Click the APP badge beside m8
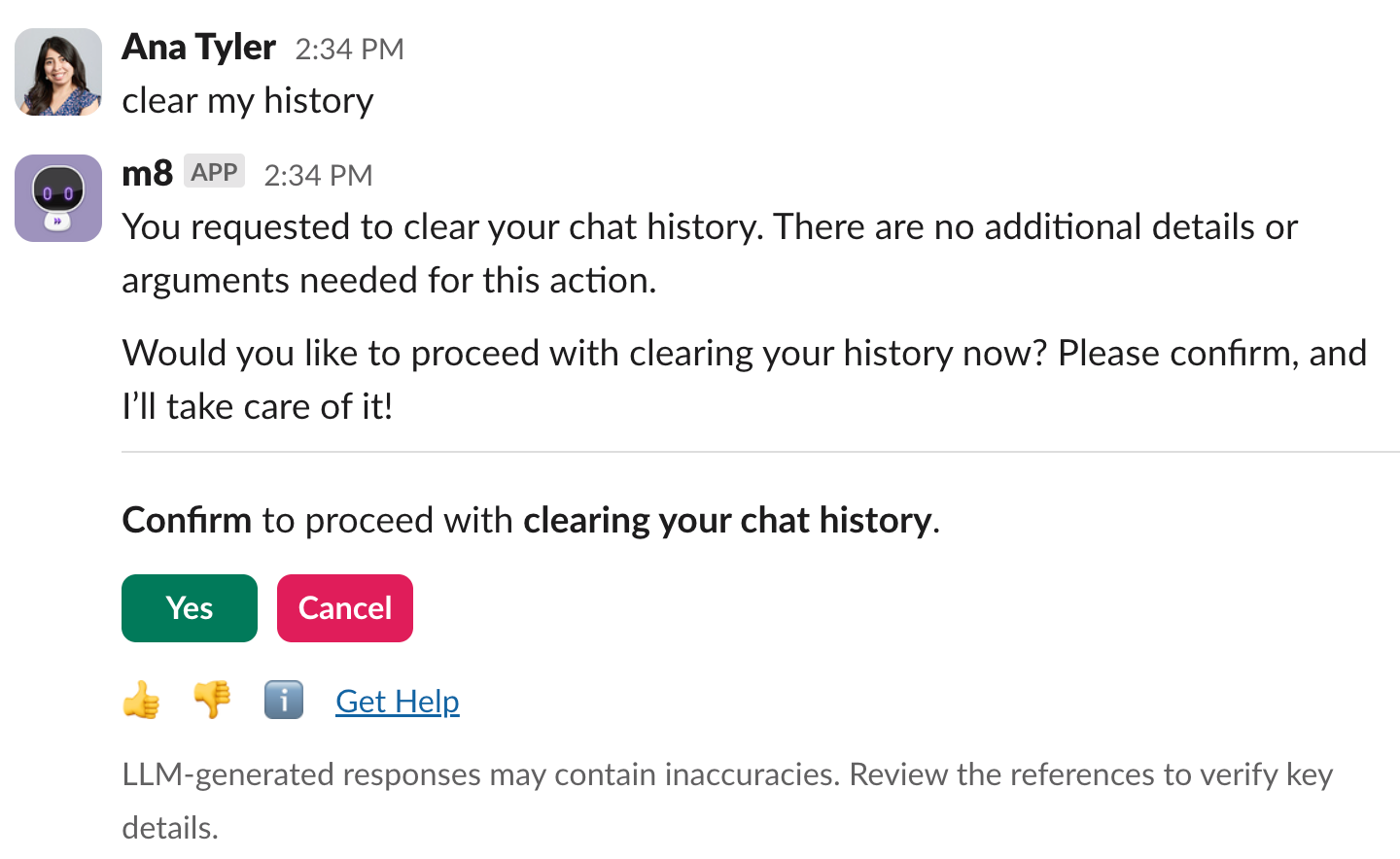The height and width of the screenshot is (859, 1400). [x=214, y=172]
